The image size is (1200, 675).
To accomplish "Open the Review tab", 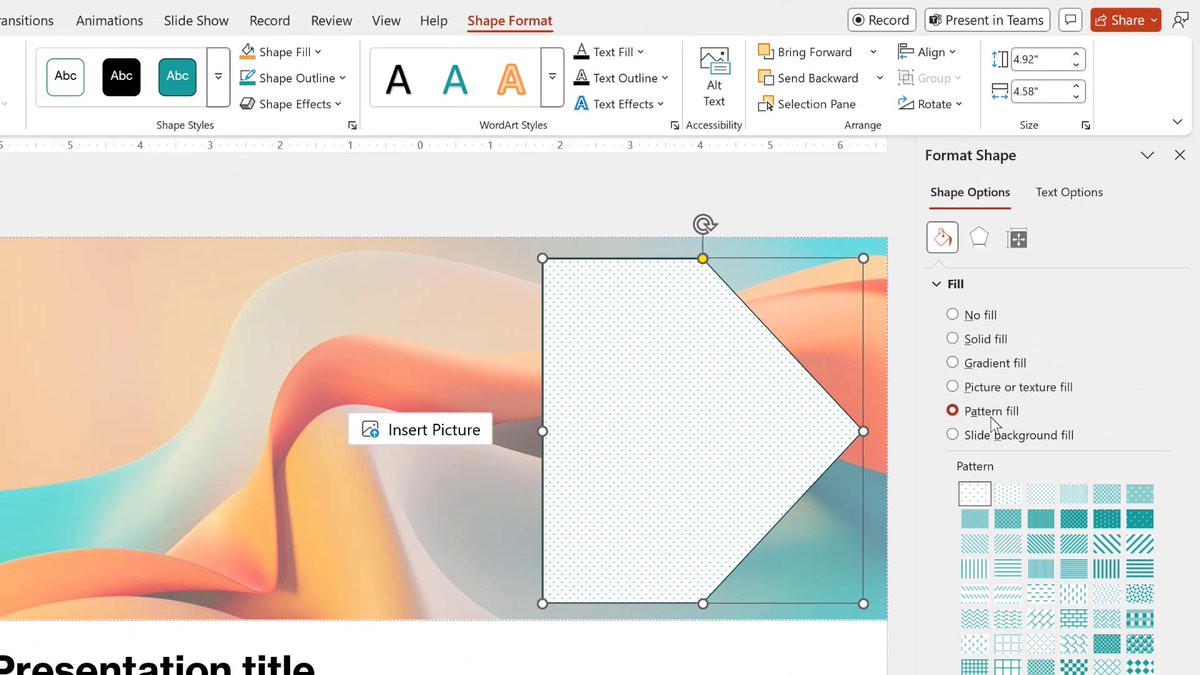I will (331, 20).
